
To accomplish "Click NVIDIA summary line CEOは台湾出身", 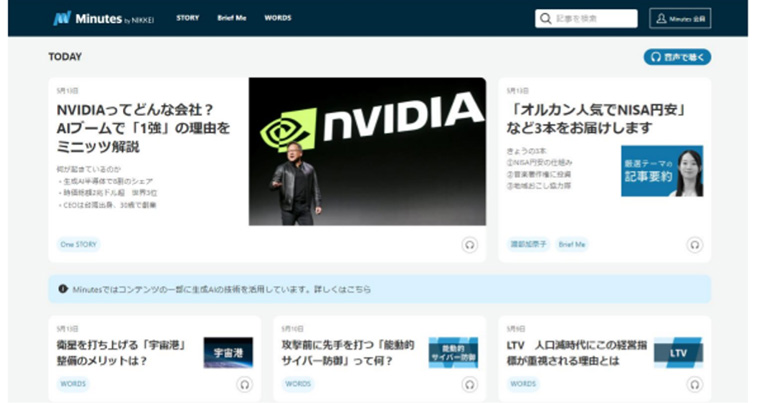I will point(107,205).
